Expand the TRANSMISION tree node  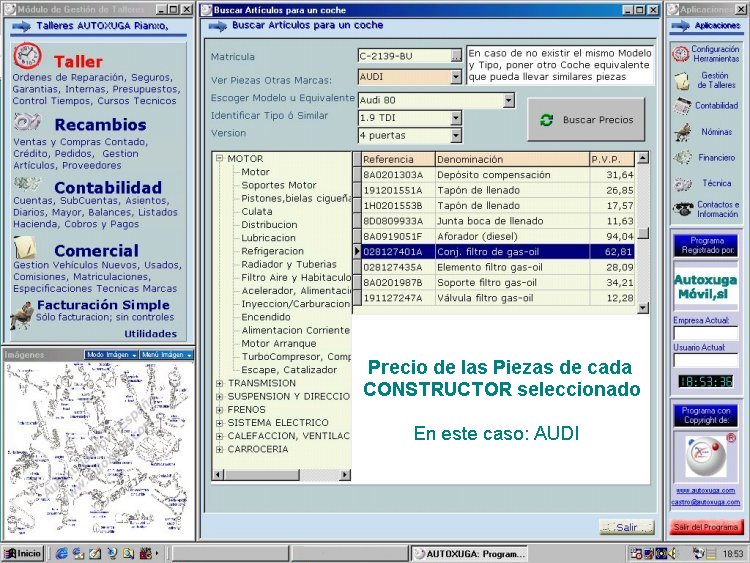[x=220, y=383]
